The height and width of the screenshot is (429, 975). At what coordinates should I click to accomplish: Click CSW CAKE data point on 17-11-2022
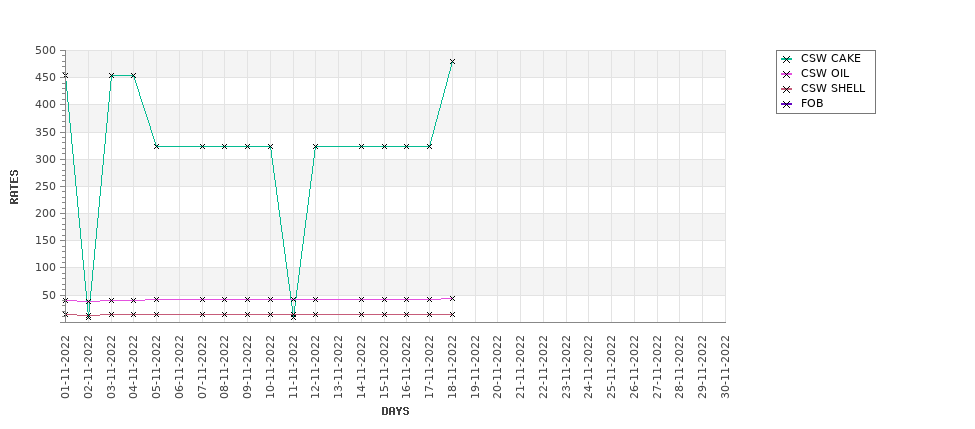(429, 146)
